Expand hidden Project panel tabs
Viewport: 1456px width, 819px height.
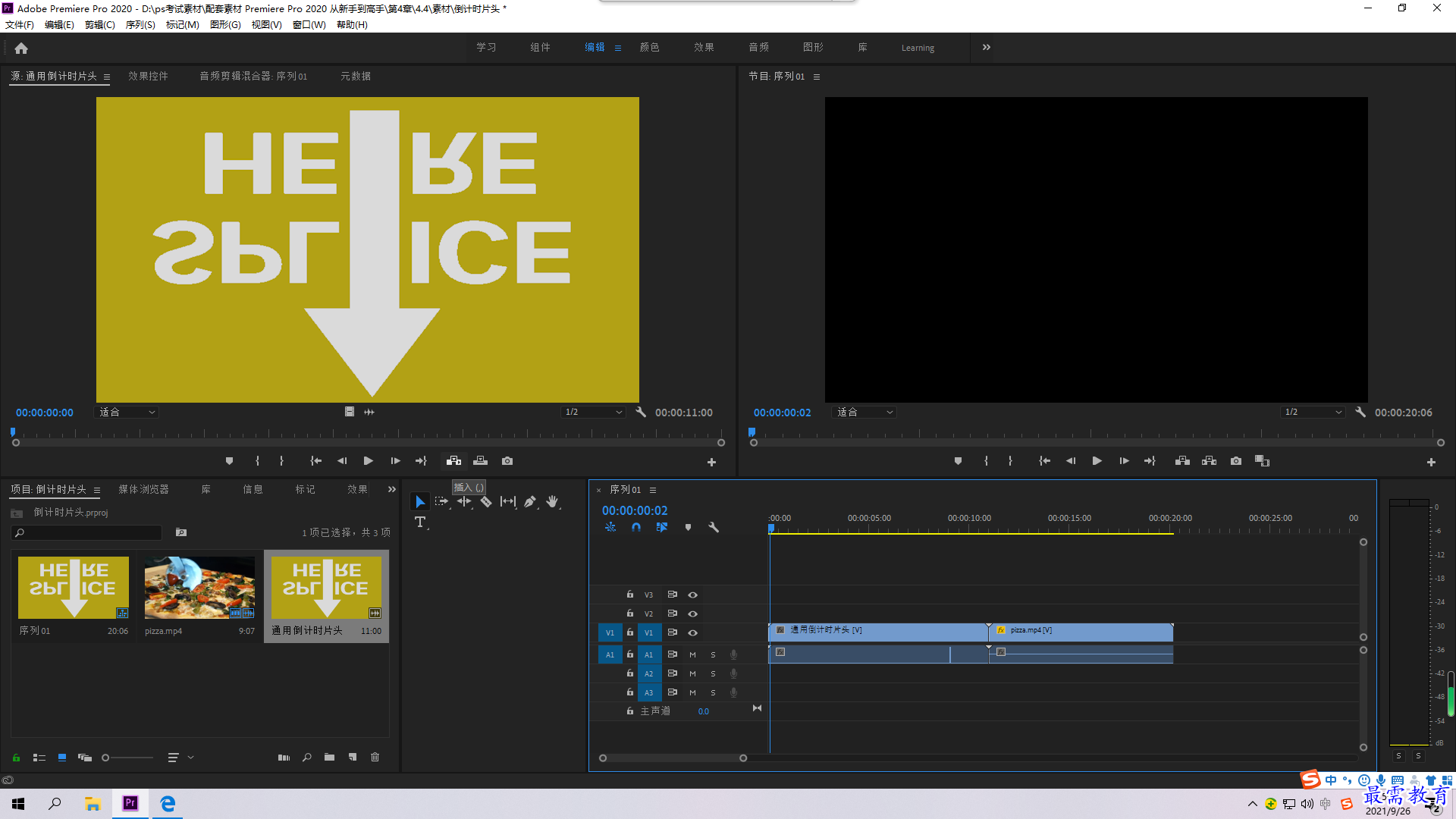[x=392, y=489]
